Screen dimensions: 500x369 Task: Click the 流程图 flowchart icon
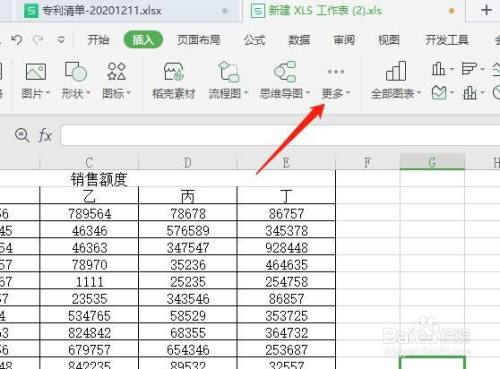(x=228, y=71)
